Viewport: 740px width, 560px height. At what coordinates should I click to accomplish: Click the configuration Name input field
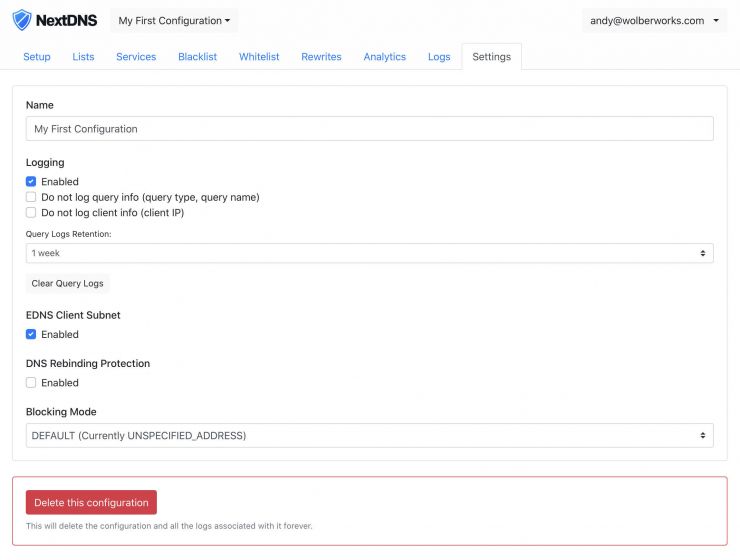point(369,129)
